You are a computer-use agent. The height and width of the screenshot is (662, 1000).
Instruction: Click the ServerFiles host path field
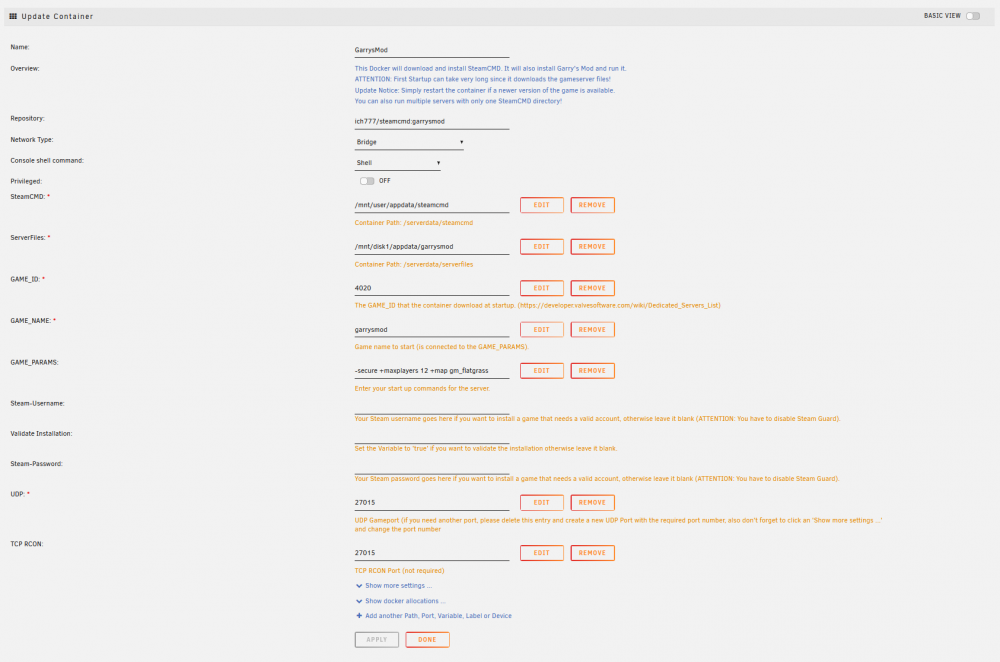tap(432, 247)
